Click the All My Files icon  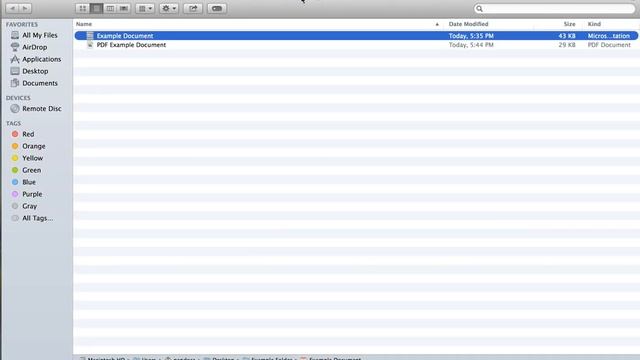[x=15, y=35]
